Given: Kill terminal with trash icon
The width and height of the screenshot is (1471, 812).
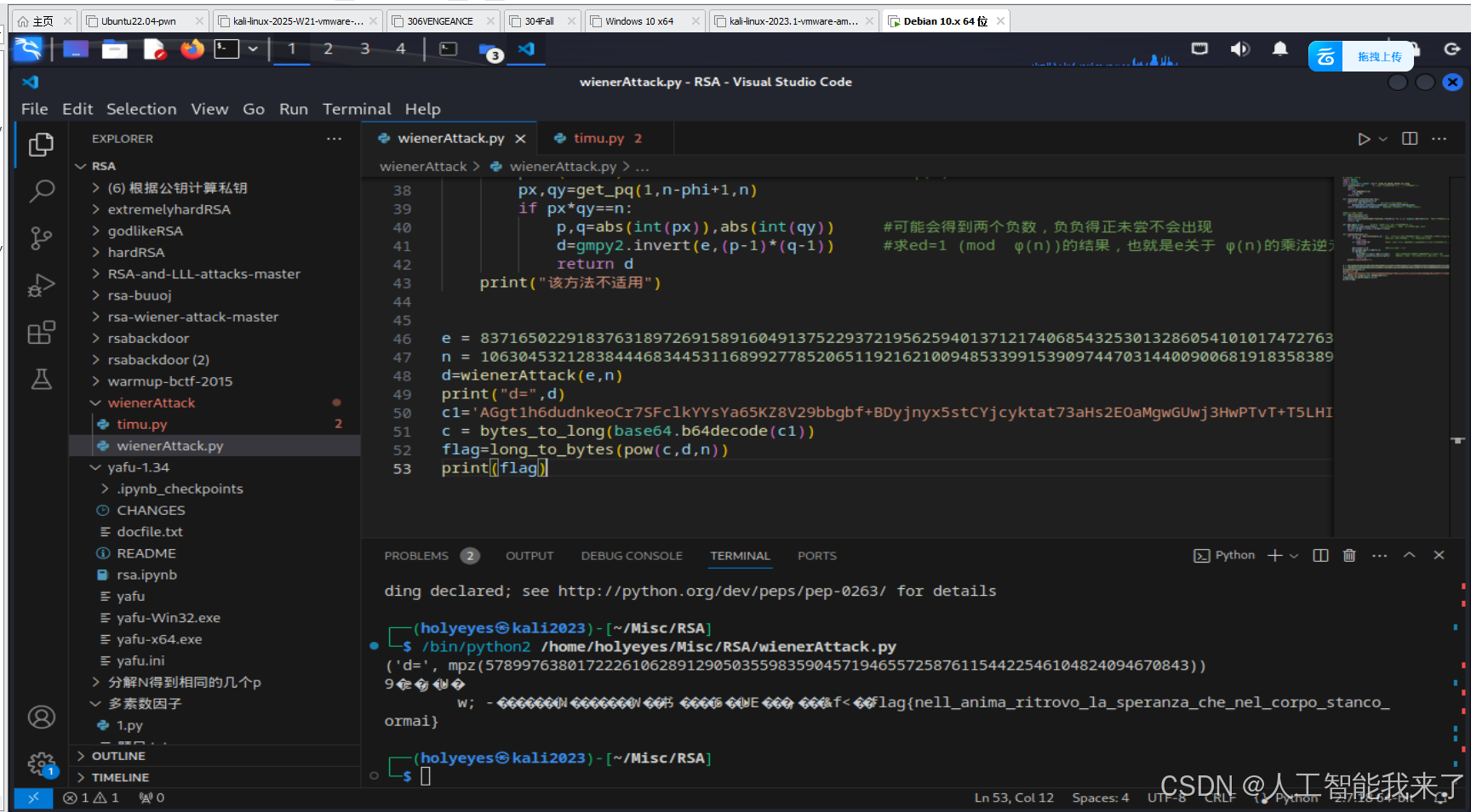Looking at the screenshot, I should (1349, 555).
